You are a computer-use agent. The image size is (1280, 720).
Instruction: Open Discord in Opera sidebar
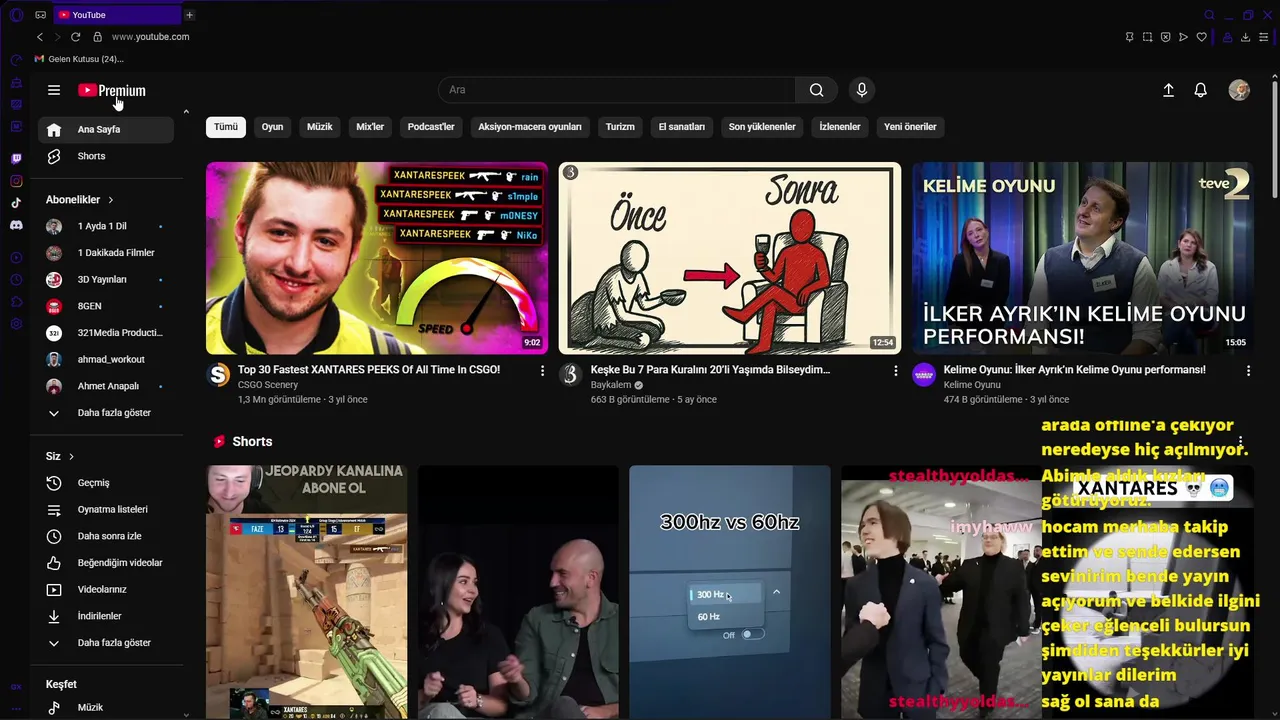[16, 225]
